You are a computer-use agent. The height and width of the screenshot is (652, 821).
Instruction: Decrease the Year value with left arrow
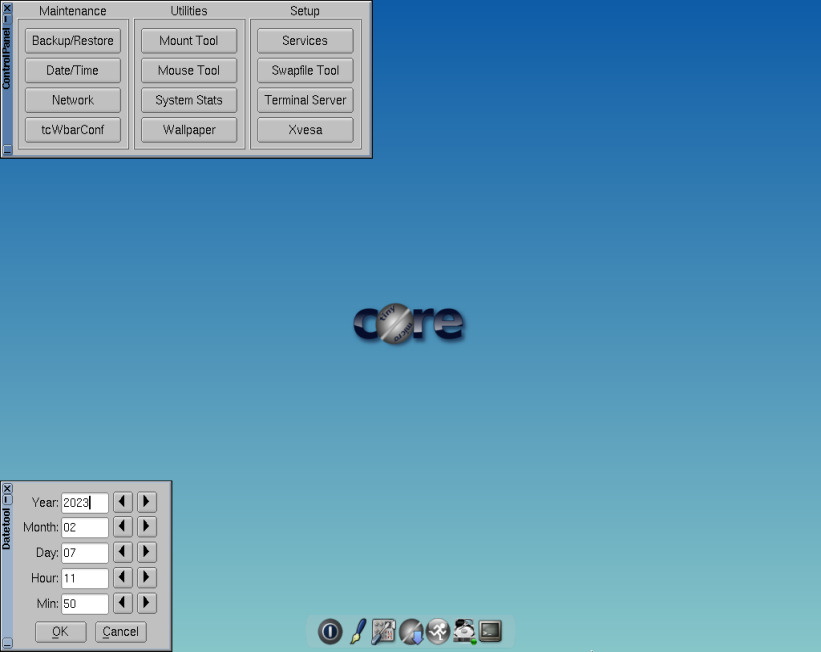[x=123, y=502]
